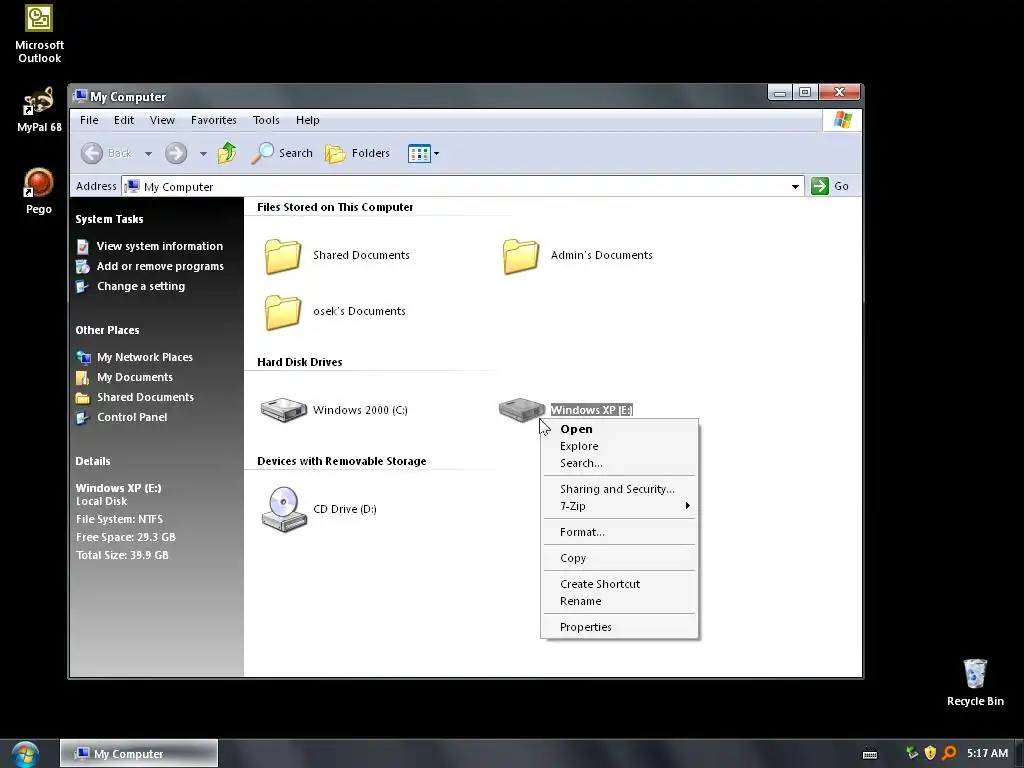Viewport: 1024px width, 768px height.
Task: Click My Computer taskbar button
Action: pyautogui.click(x=139, y=754)
